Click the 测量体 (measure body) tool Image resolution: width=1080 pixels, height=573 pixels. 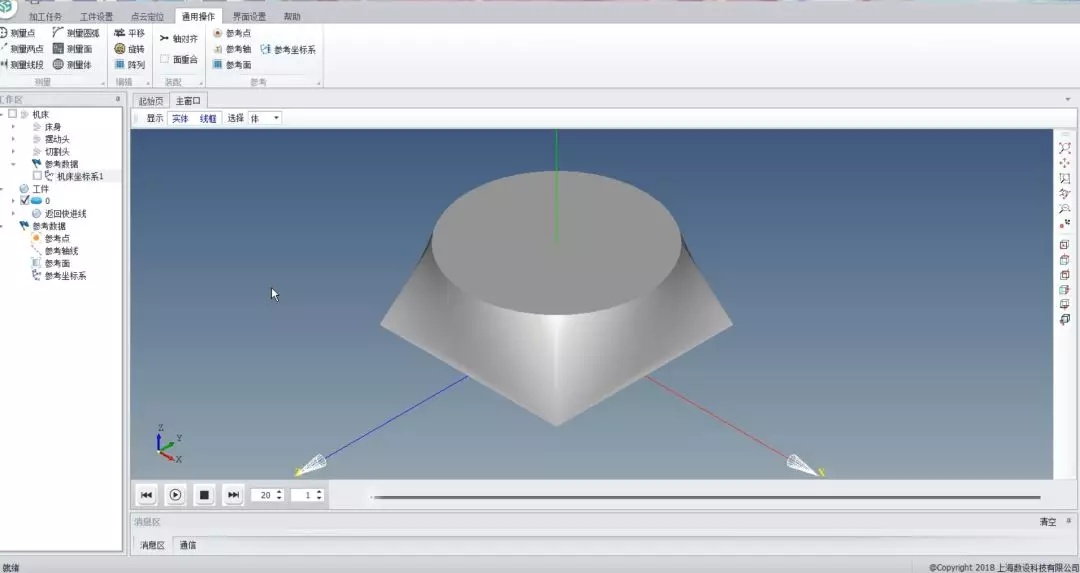[x=72, y=65]
